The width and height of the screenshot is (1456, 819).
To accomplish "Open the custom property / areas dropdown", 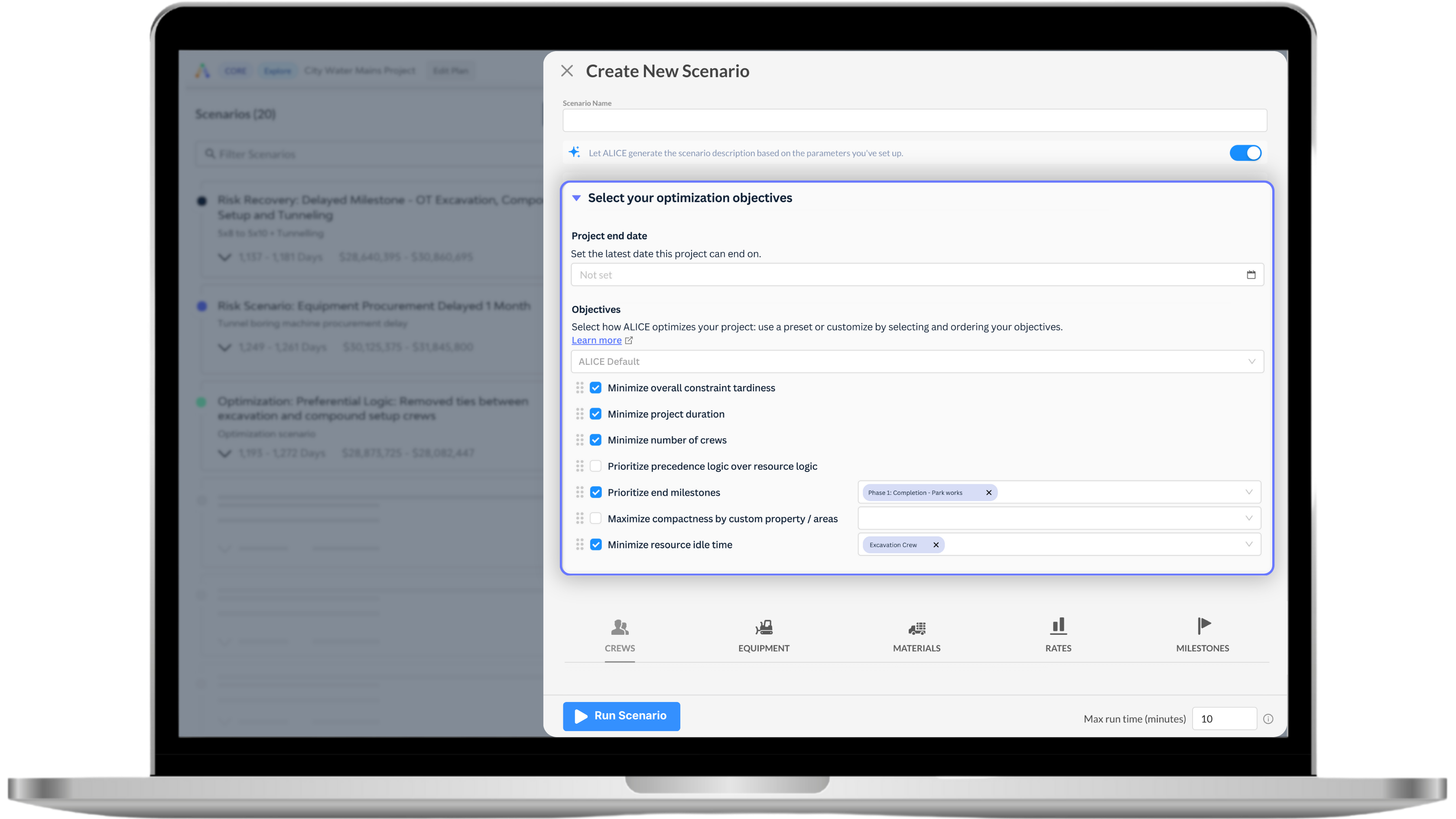I will tap(1059, 518).
